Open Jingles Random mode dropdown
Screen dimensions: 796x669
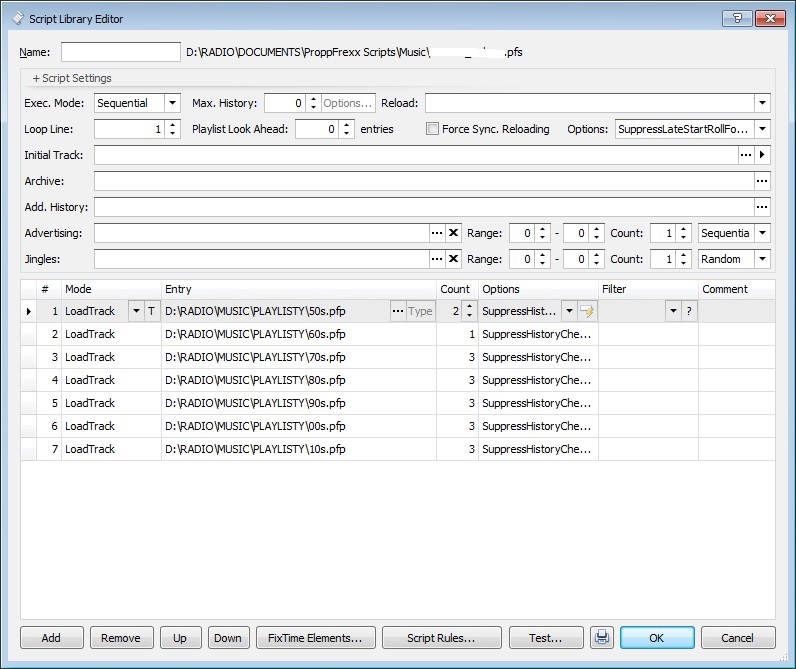pos(762,259)
